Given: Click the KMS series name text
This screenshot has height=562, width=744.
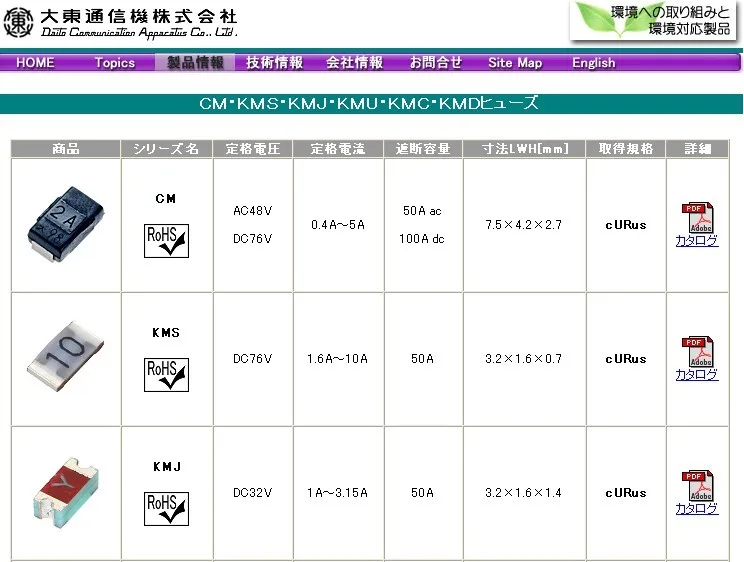Looking at the screenshot, I should pyautogui.click(x=166, y=332).
